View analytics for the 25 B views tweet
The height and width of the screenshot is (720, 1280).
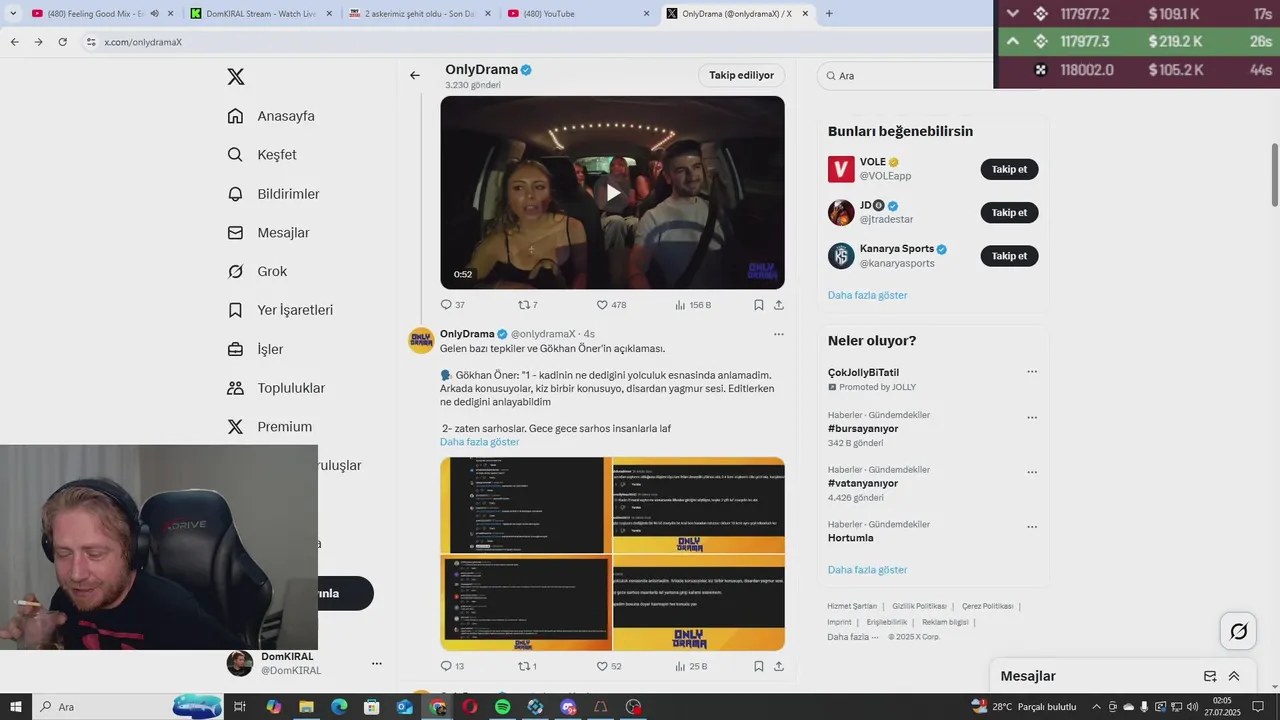coord(691,666)
